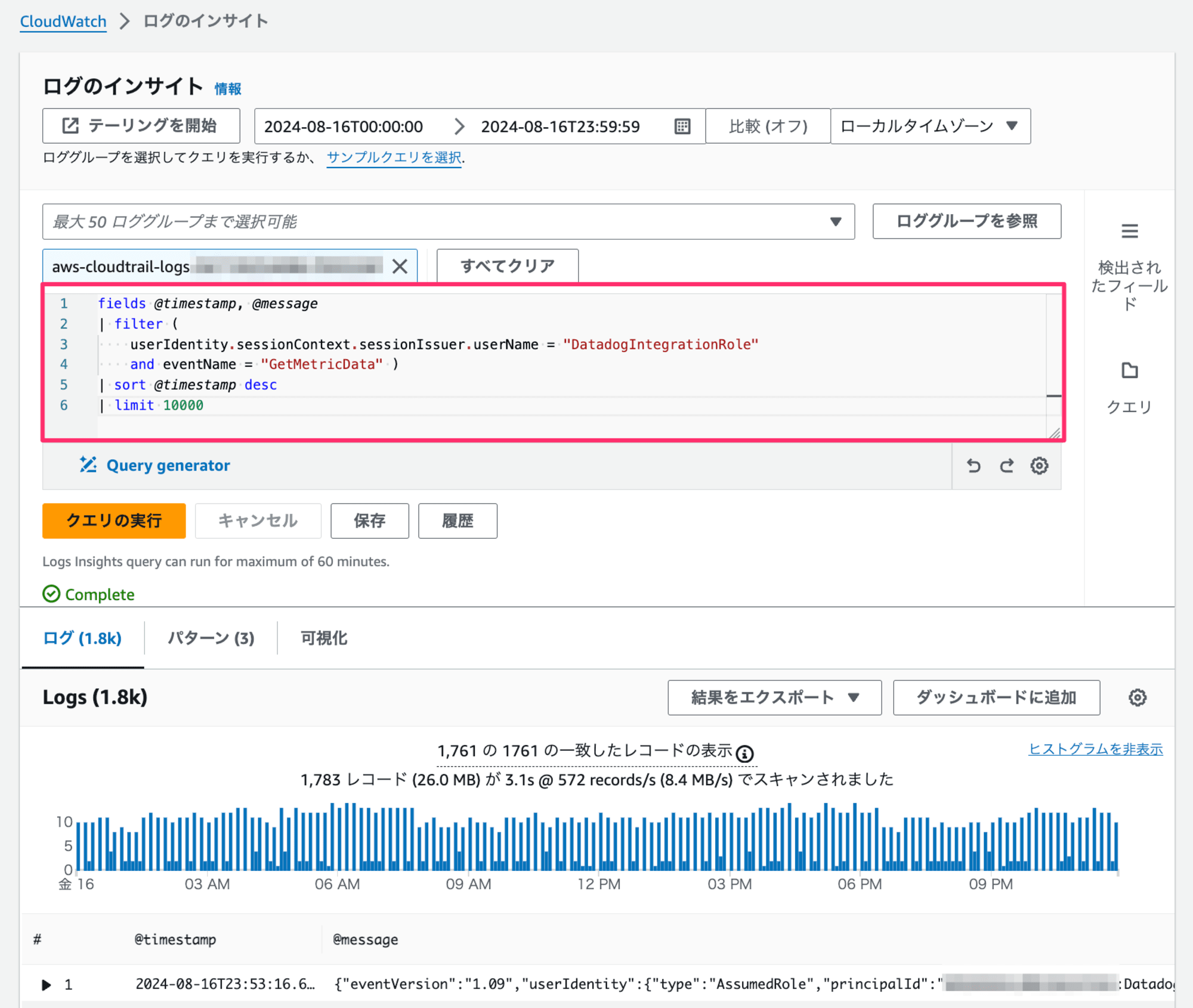Remove the aws-cloudtrail-logs log group chip
This screenshot has width=1193, height=1008.
pos(400,267)
